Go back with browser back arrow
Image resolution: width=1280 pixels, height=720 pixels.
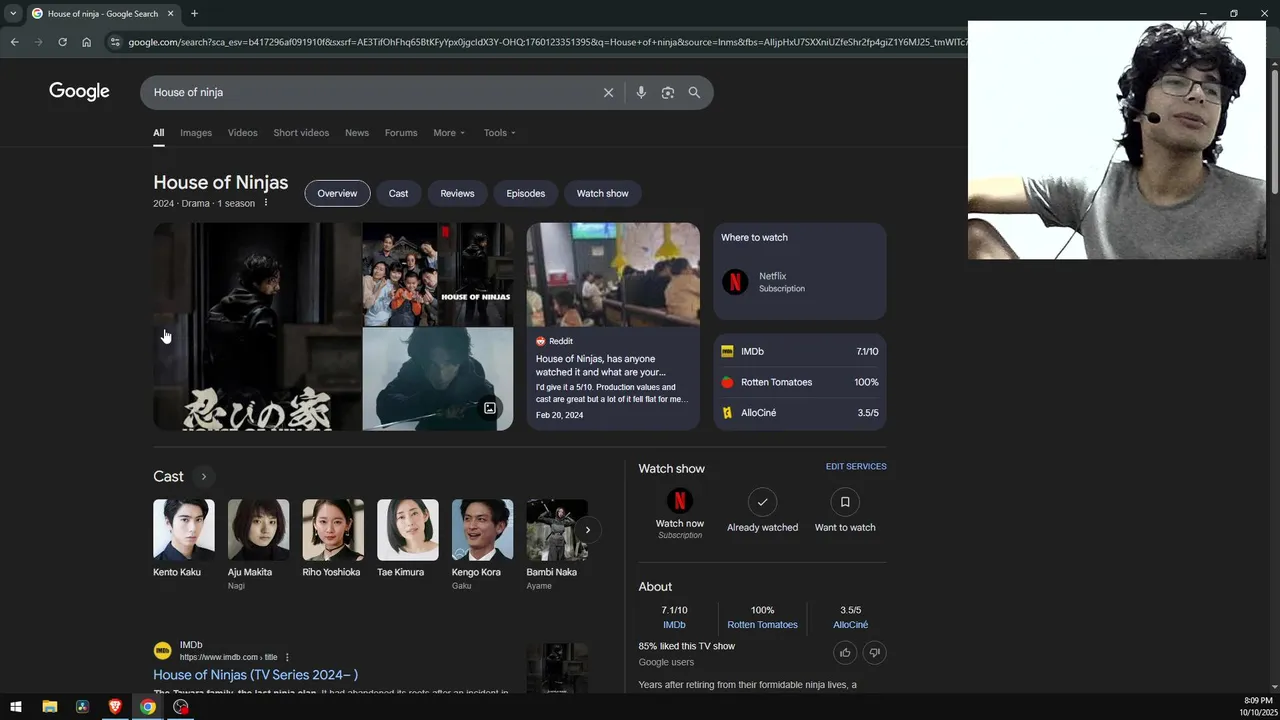[14, 42]
